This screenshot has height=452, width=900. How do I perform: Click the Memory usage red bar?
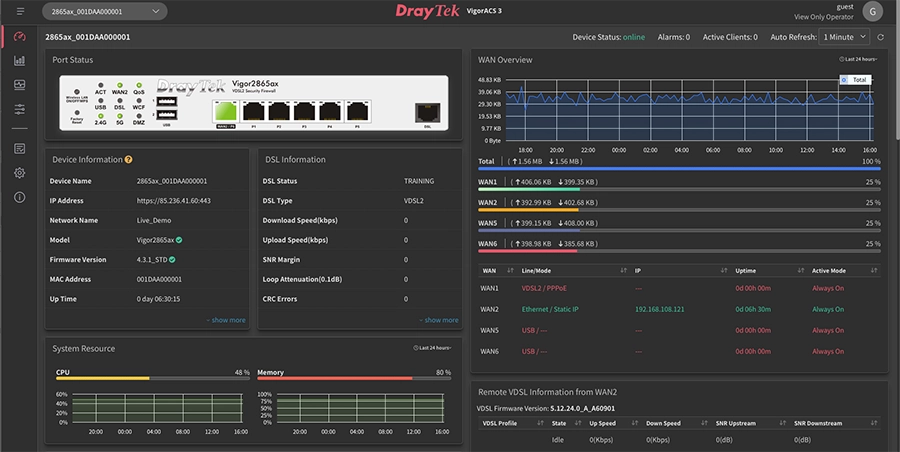pos(335,378)
